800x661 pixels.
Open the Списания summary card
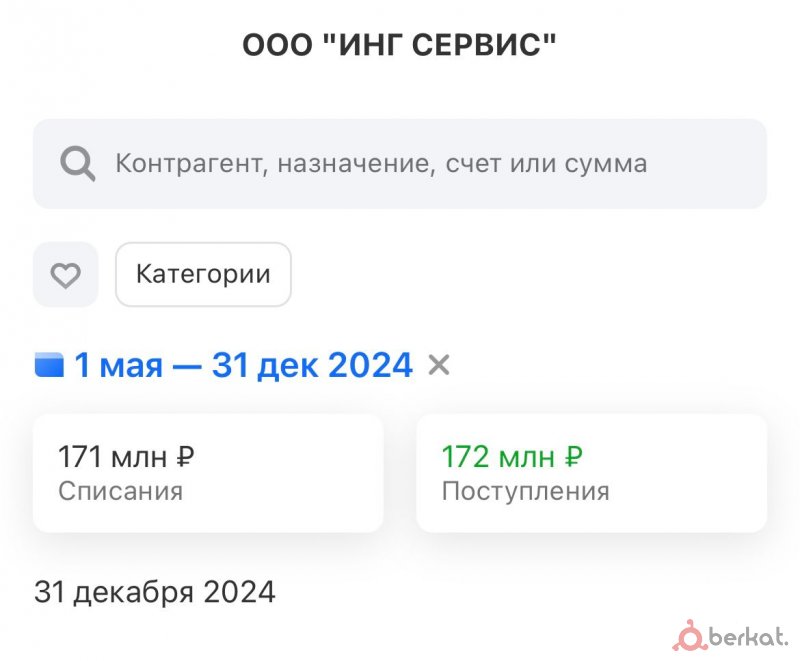[208, 473]
